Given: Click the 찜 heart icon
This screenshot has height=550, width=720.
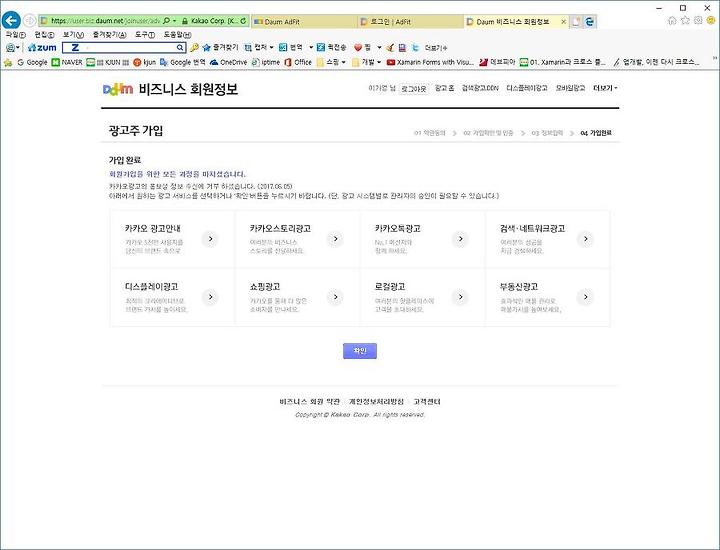Looking at the screenshot, I should [358, 47].
